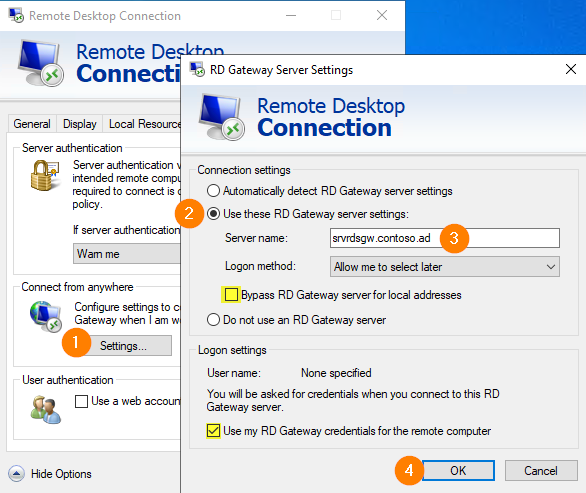Viewport: 586px width, 493px height.
Task: Uncheck Use my RD Gateway credentials checkbox
Action: (213, 431)
